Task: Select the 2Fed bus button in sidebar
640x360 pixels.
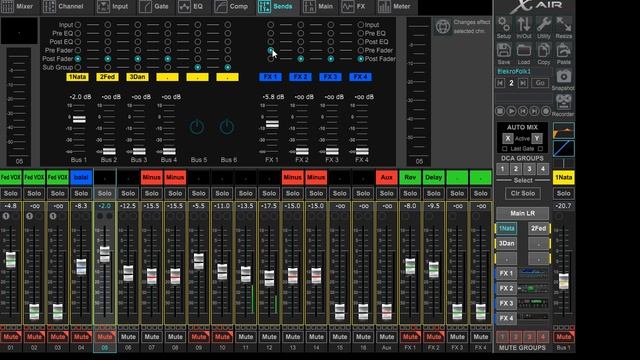Action: coord(538,229)
